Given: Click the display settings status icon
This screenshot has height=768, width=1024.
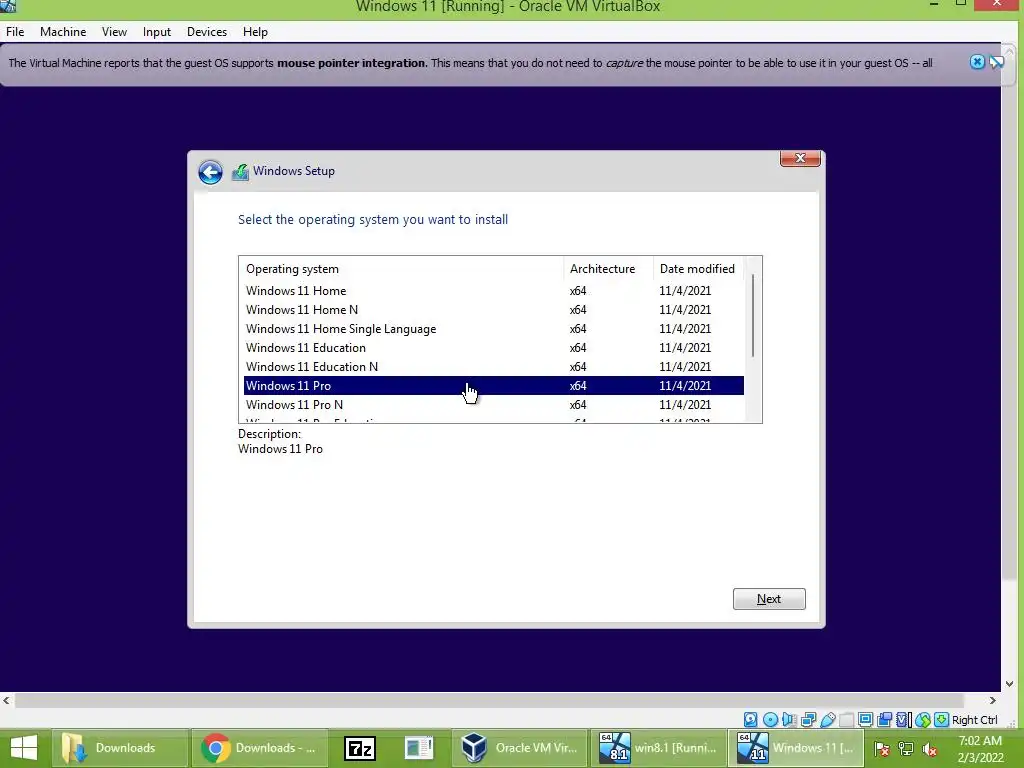Looking at the screenshot, I should [x=865, y=719].
